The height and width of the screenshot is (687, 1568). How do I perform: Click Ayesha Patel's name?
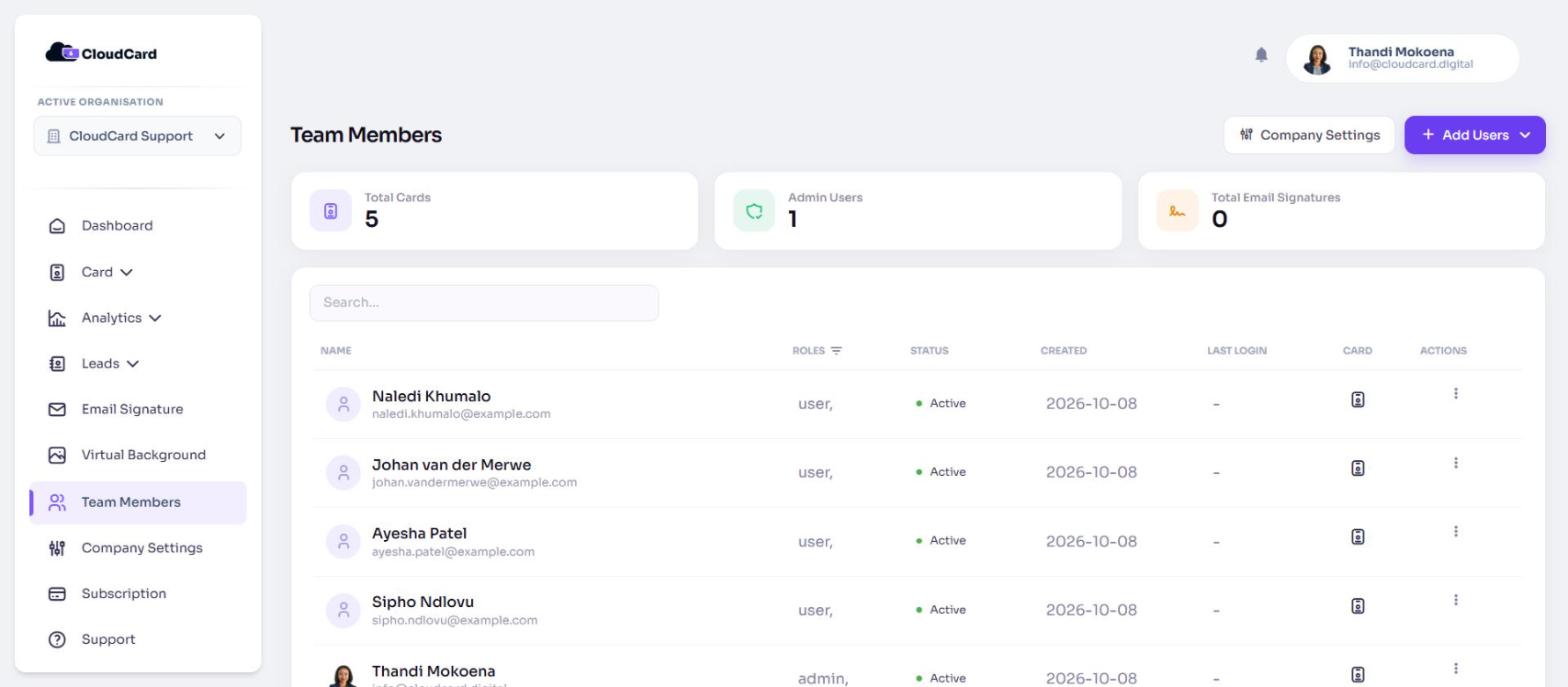tap(419, 534)
